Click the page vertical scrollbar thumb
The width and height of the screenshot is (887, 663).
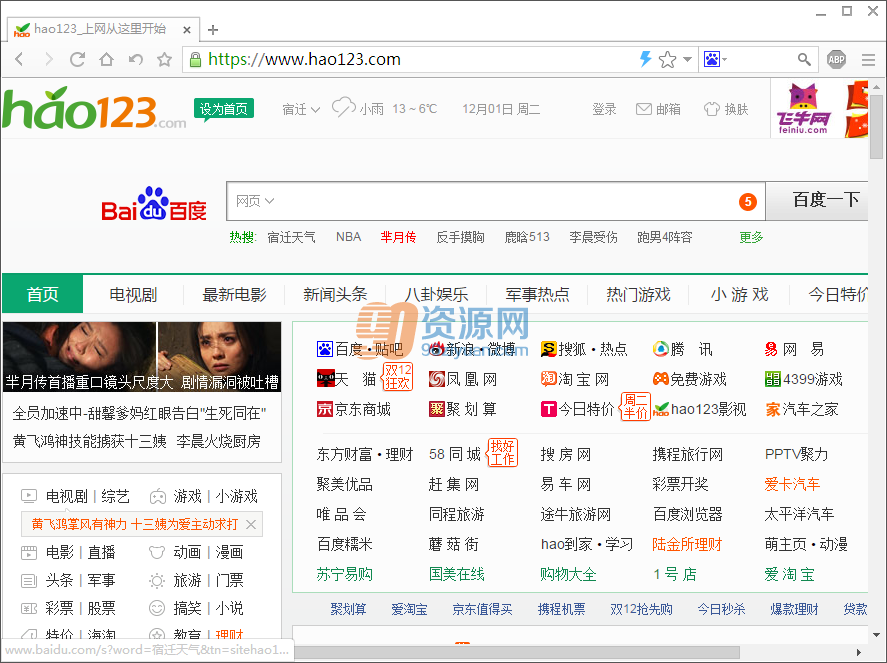(x=876, y=126)
